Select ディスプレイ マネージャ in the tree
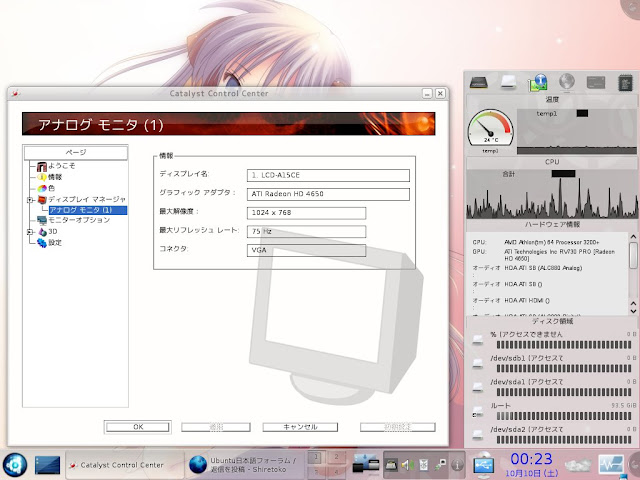 click(87, 199)
